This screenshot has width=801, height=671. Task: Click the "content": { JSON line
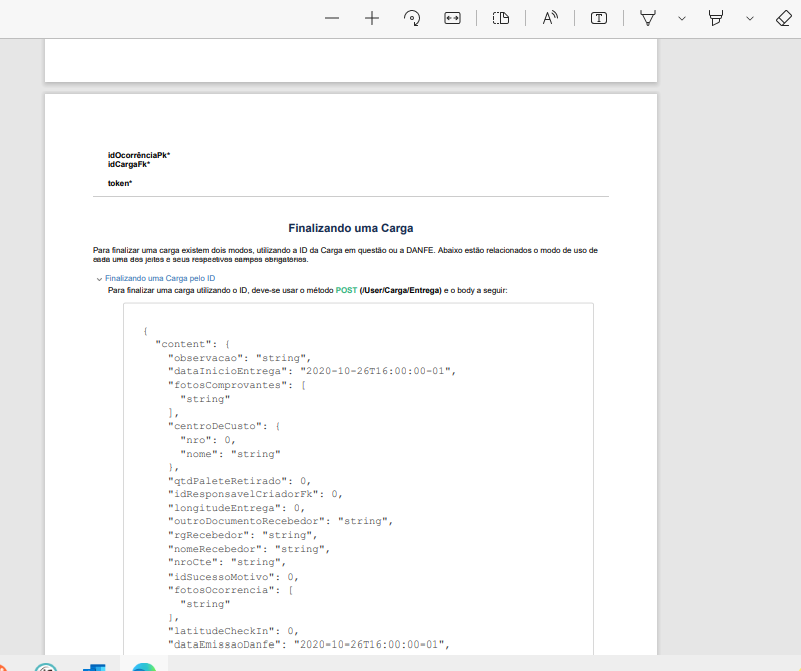(x=193, y=344)
